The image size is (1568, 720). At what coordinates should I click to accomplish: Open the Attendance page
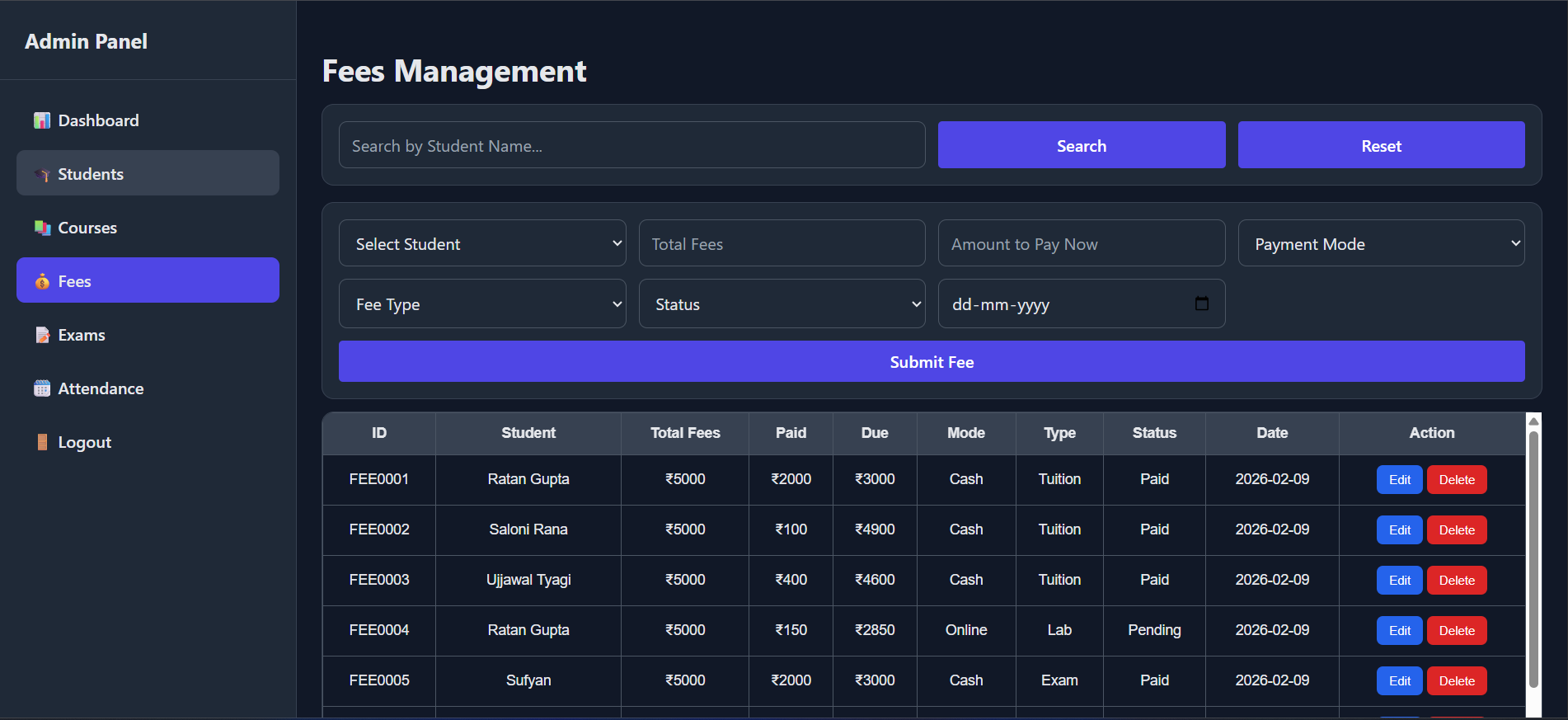[148, 388]
